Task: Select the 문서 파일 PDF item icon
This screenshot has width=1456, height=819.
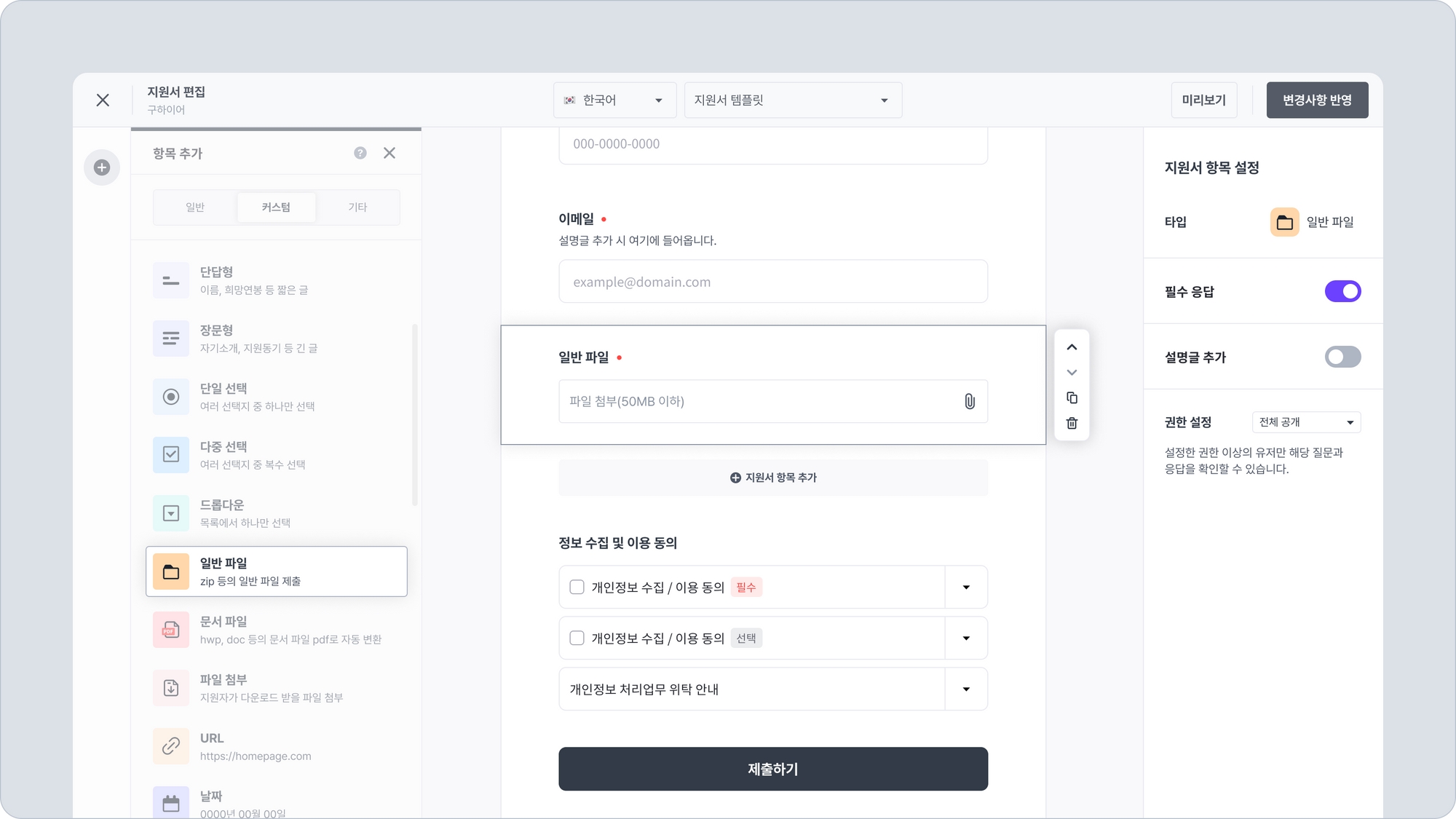Action: click(x=171, y=630)
